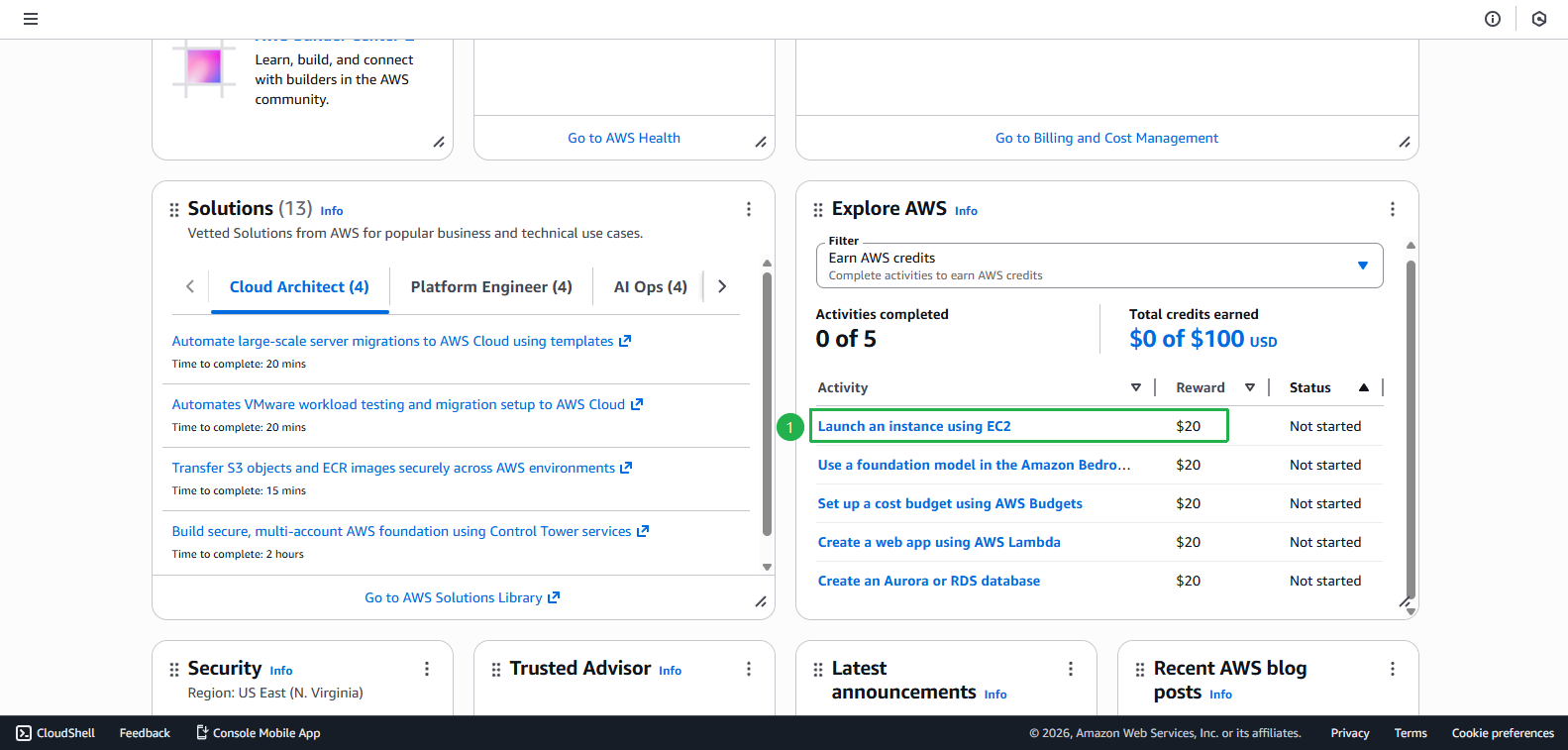Click the info circle icon in top bar
The height and width of the screenshot is (750, 1568).
pyautogui.click(x=1492, y=19)
